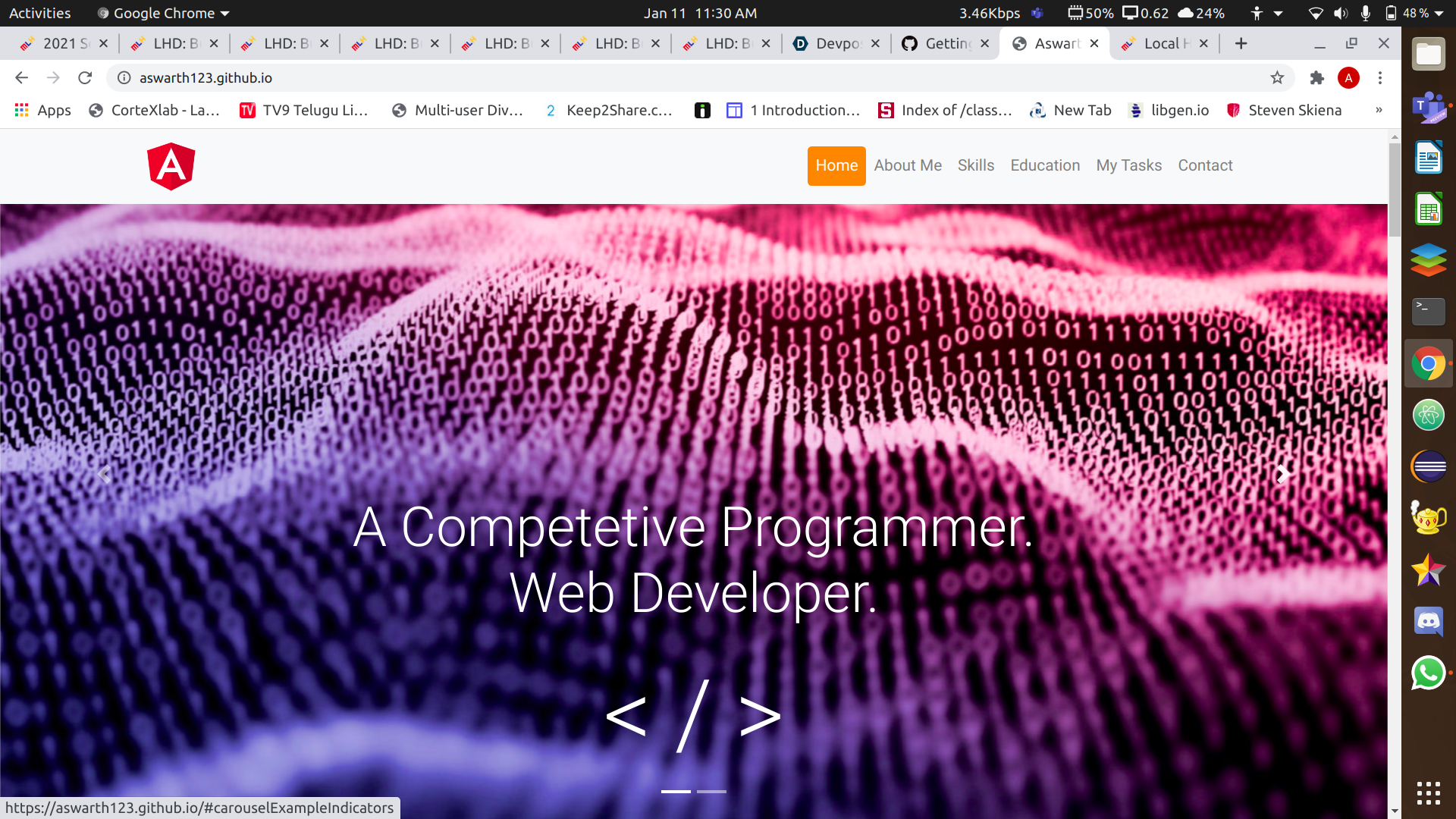Open Chrome three-dot menu
This screenshot has width=1456, height=819.
coord(1380,77)
